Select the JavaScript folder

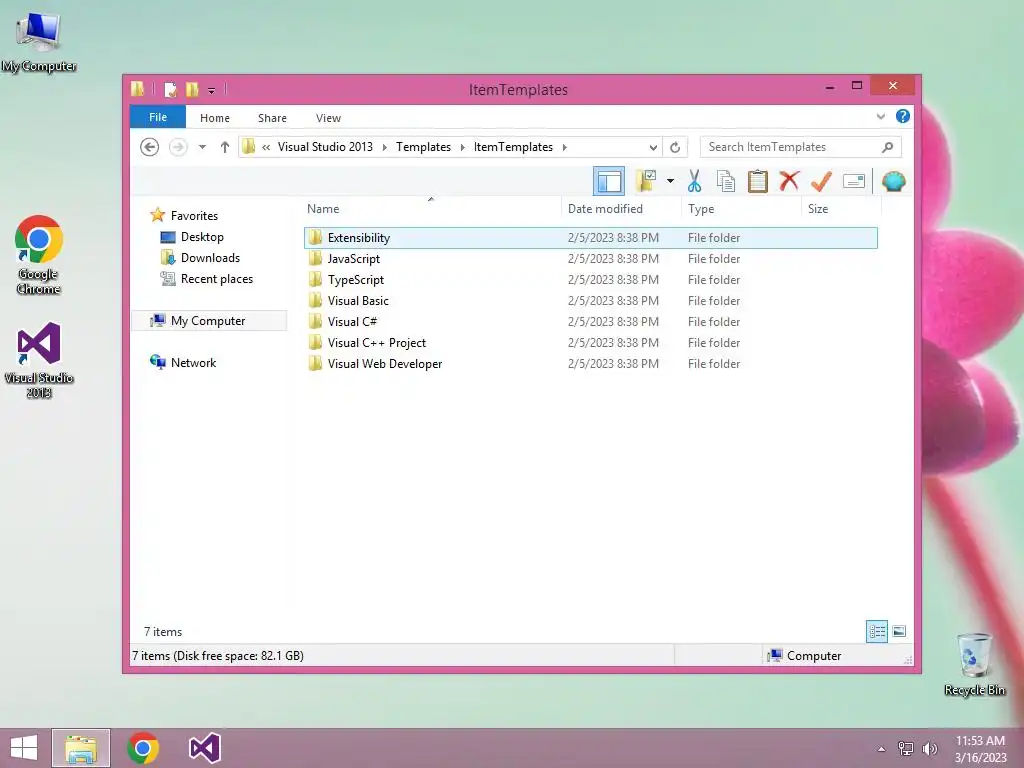click(590, 259)
